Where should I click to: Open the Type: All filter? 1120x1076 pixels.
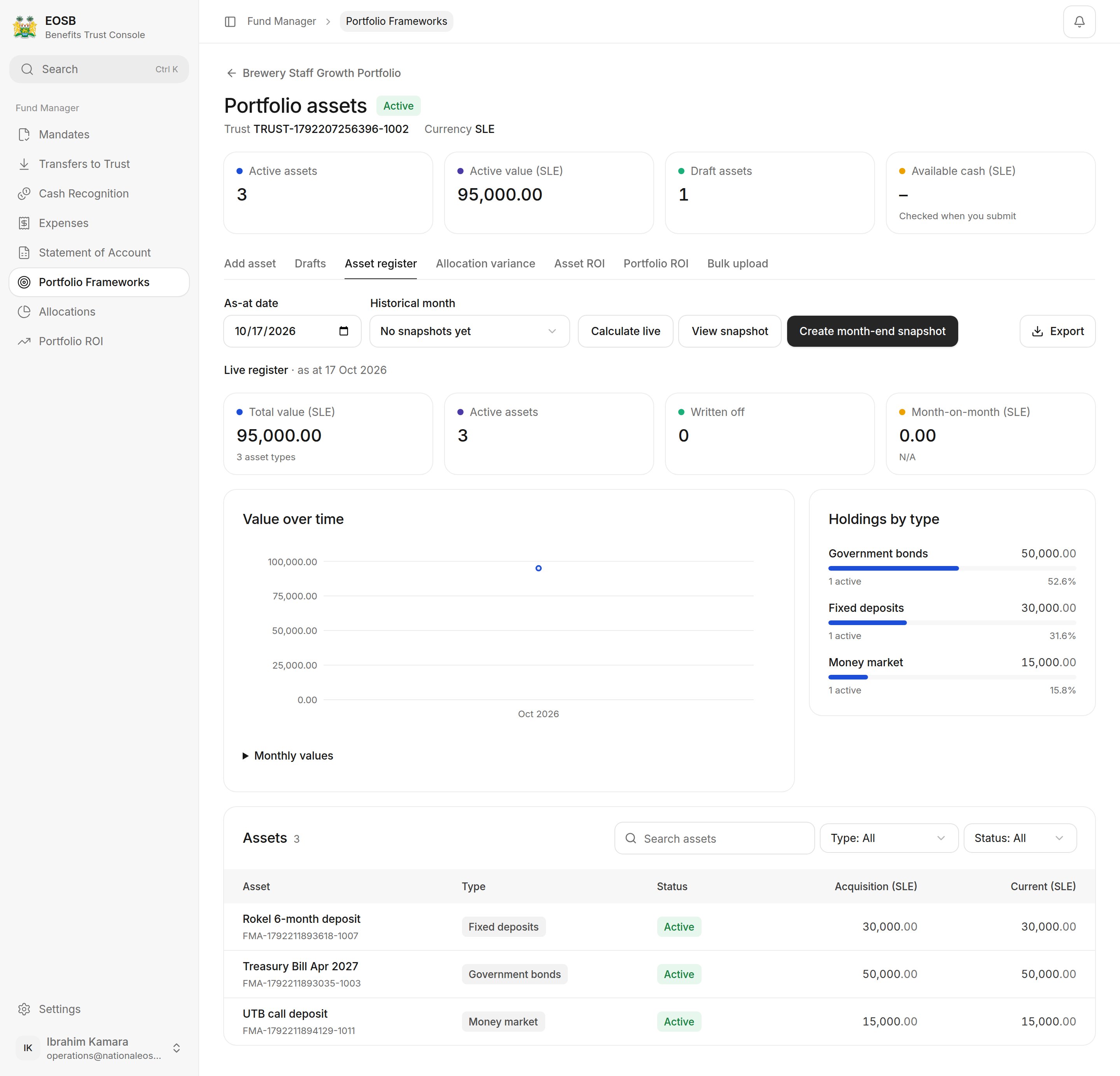[x=889, y=838]
